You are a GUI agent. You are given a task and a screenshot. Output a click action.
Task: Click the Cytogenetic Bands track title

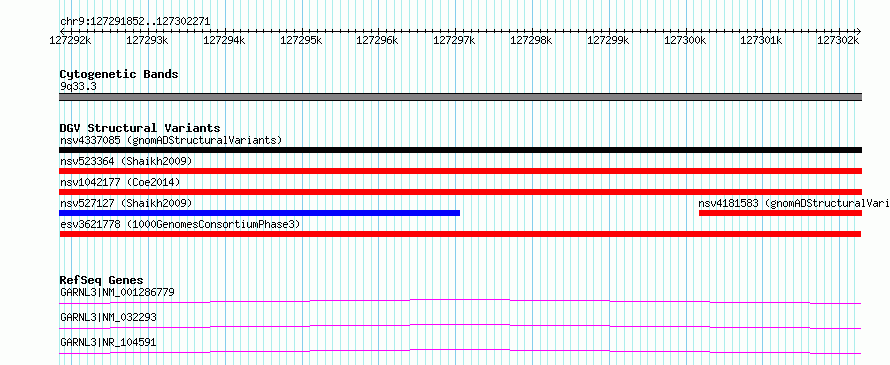(x=119, y=74)
